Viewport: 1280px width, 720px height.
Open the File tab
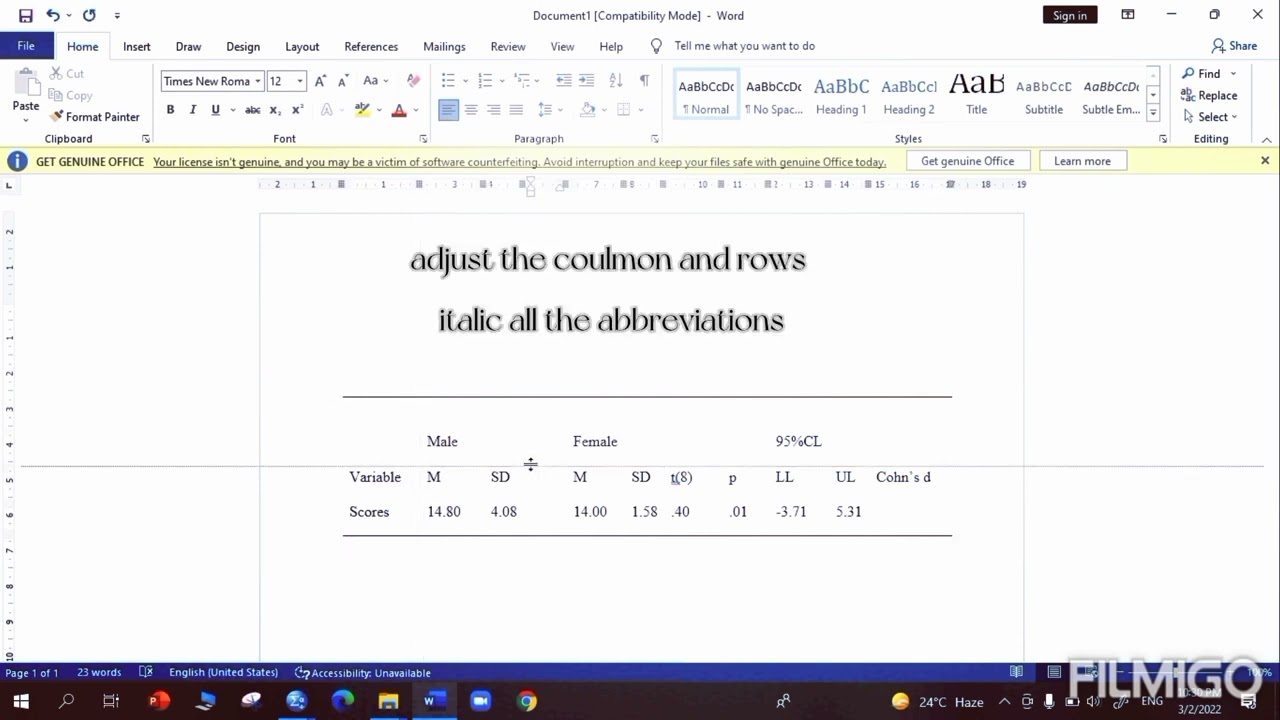click(26, 46)
